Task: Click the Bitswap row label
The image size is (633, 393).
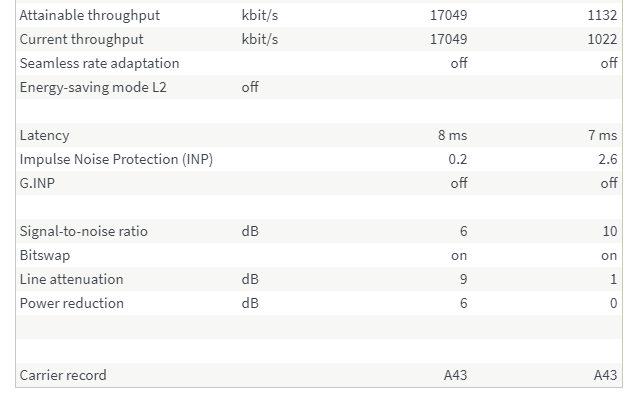Action: click(x=45, y=255)
